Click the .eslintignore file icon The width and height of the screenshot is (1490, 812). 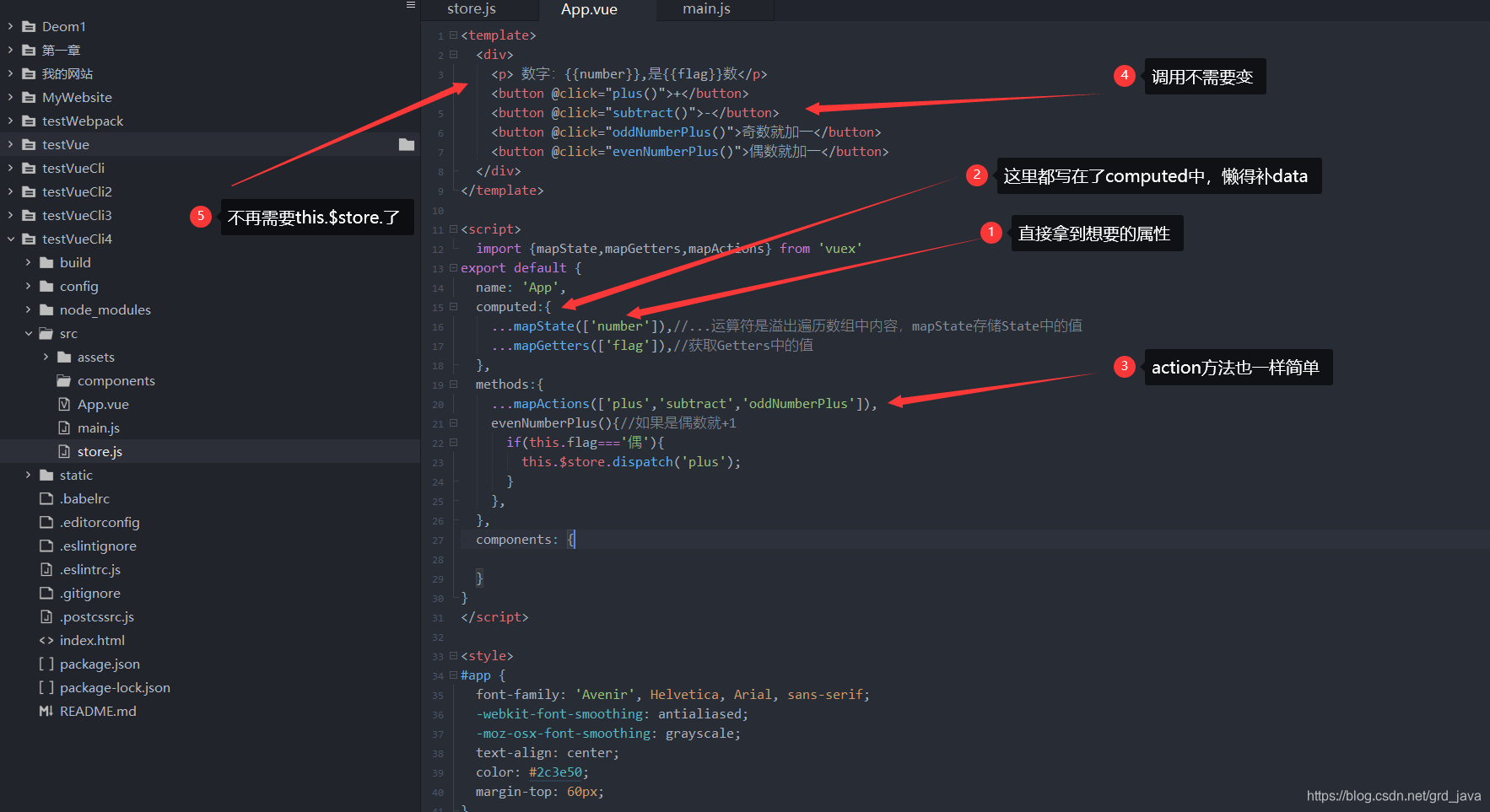(x=46, y=546)
